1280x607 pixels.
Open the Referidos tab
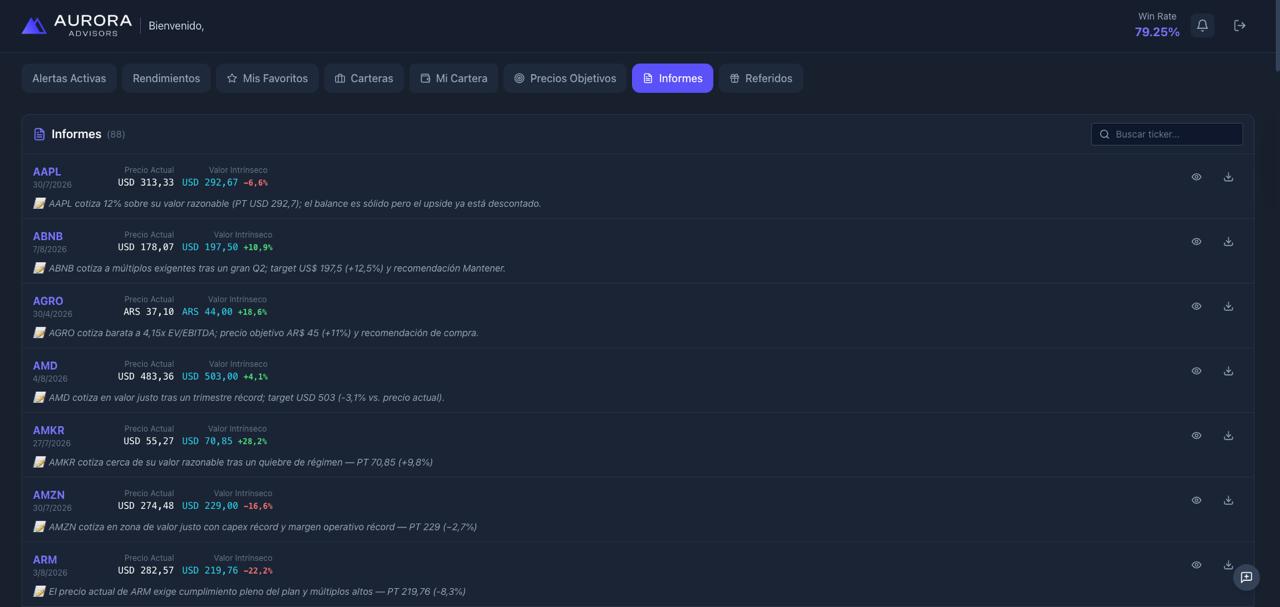click(x=761, y=78)
